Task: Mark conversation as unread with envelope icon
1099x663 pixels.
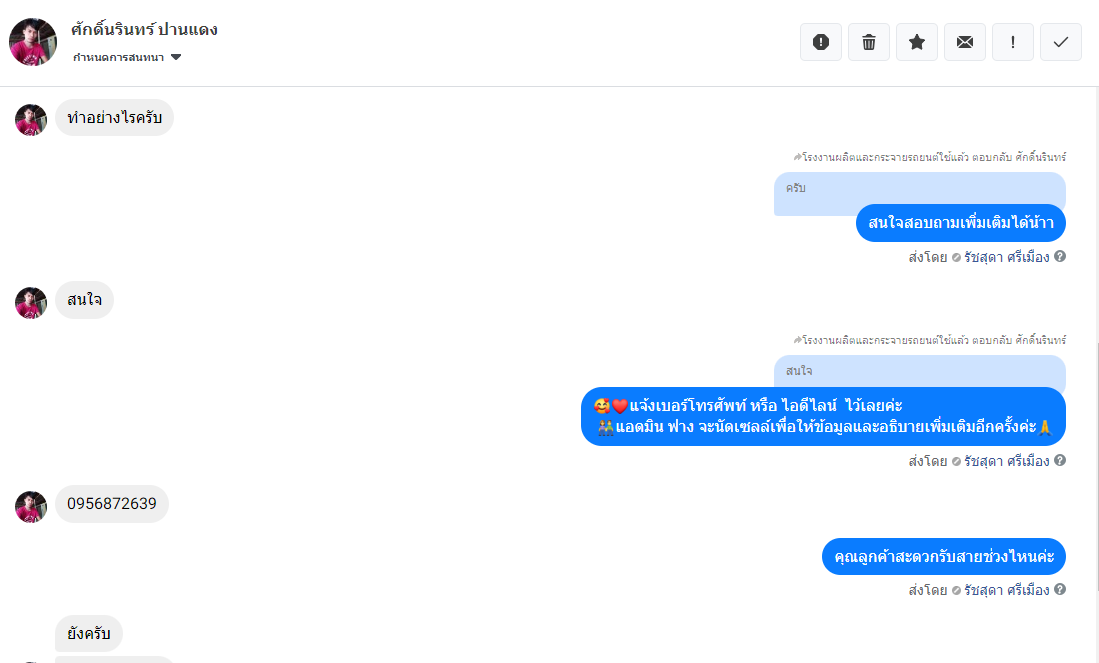Action: pyautogui.click(x=965, y=42)
